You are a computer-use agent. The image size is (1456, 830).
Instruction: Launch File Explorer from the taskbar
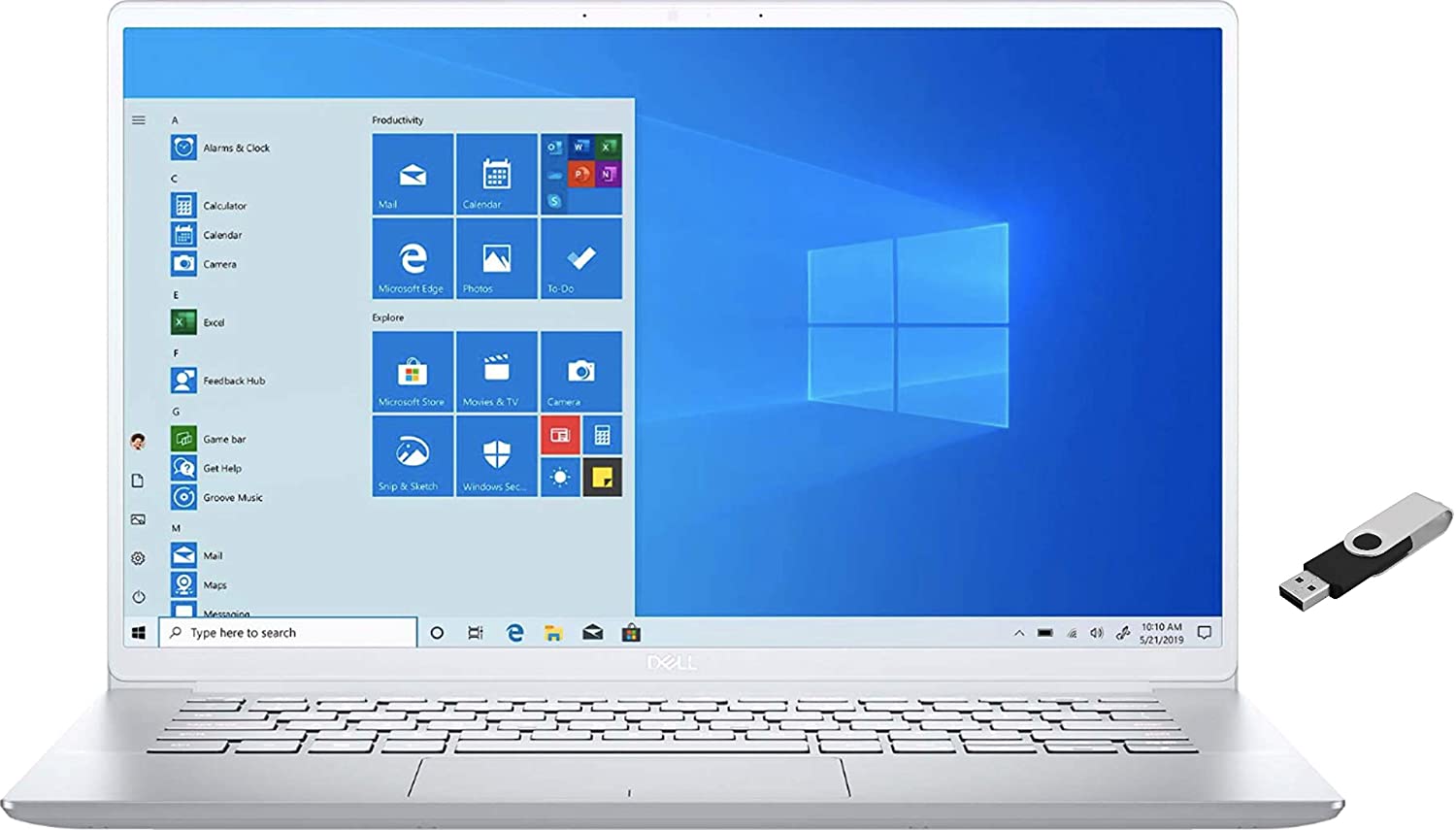point(553,632)
